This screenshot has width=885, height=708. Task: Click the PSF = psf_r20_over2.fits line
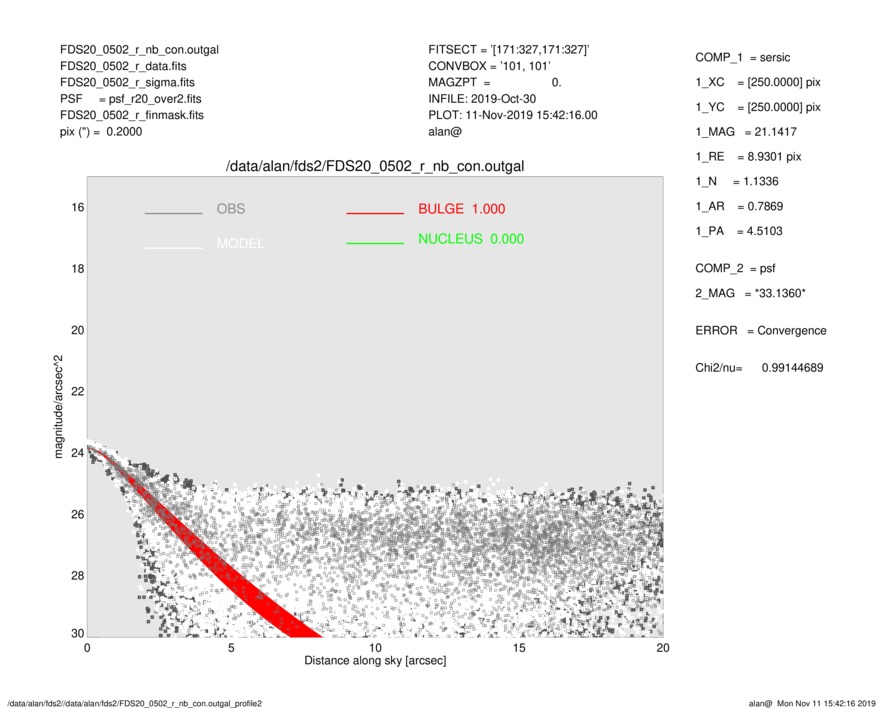130,99
